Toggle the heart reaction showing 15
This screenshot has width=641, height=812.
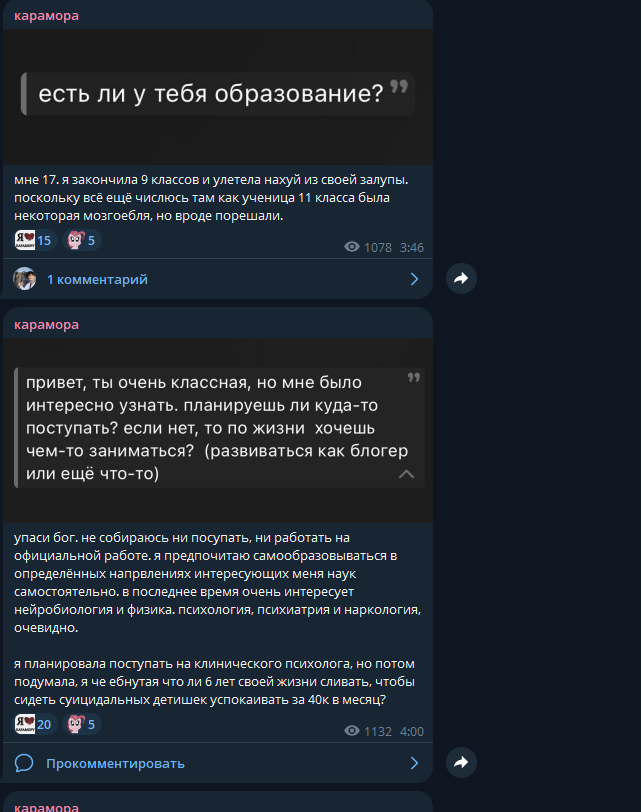pos(34,240)
